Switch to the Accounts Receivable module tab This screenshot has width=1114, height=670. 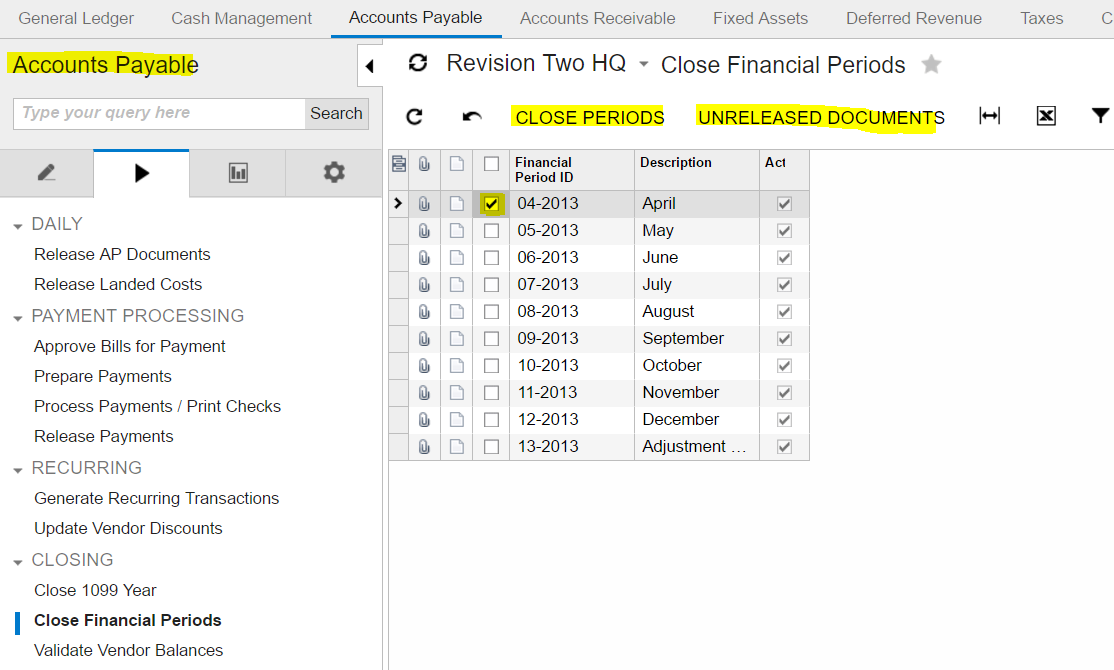click(x=596, y=18)
